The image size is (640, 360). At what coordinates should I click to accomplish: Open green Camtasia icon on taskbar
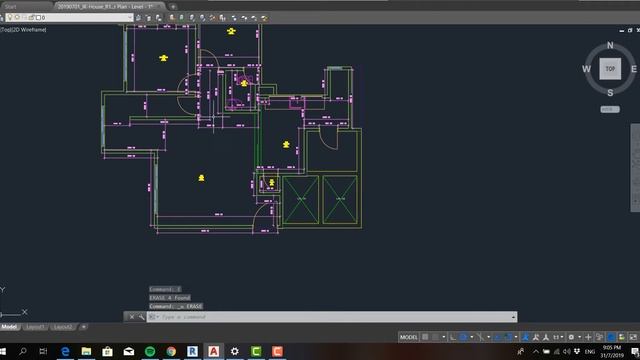[x=256, y=351]
